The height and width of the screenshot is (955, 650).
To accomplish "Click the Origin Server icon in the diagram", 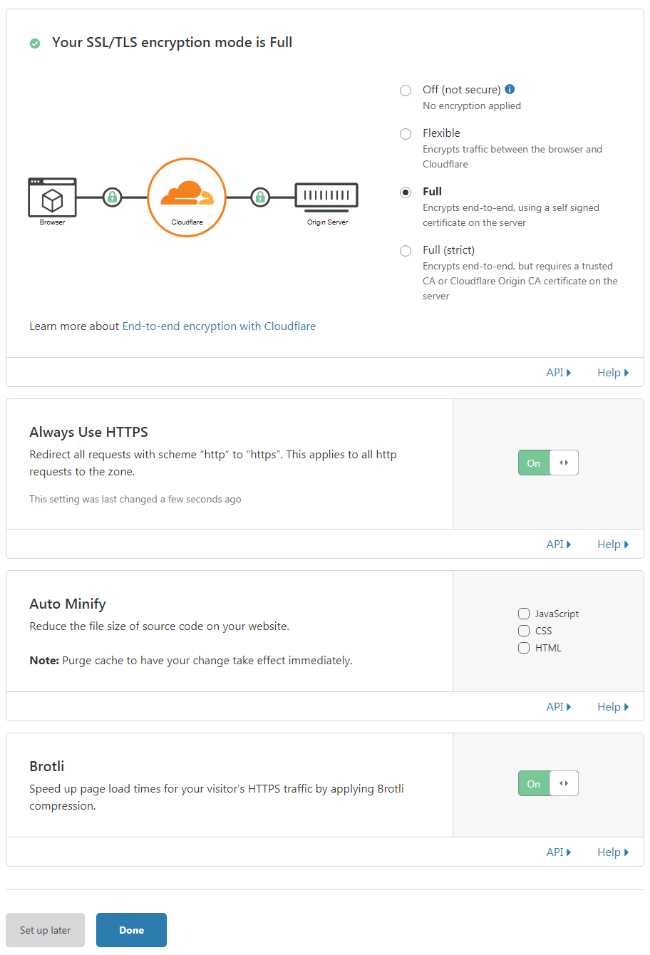I will click(327, 196).
